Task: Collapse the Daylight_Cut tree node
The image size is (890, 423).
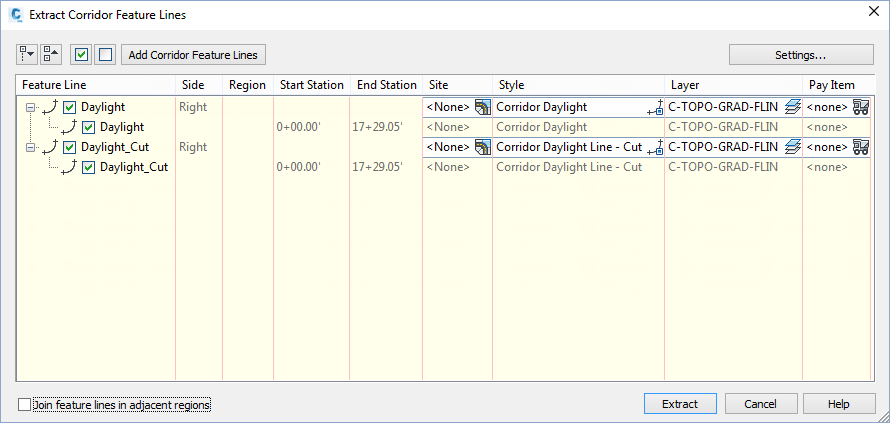Action: (x=30, y=147)
